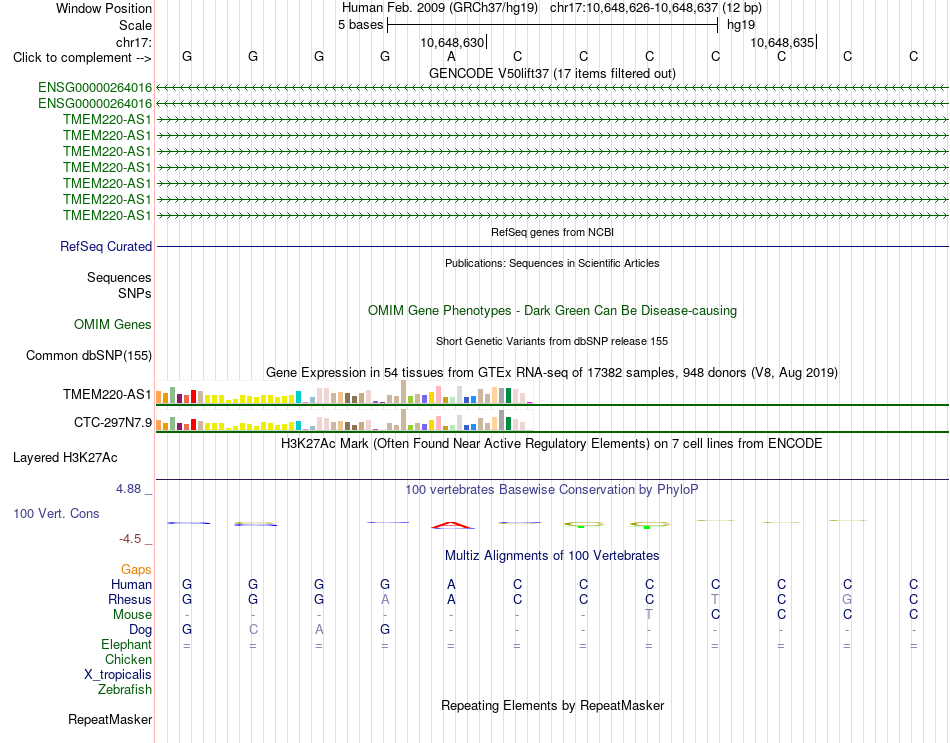The height and width of the screenshot is (743, 950).
Task: Open the GENCODE V50lift37 track title
Action: (x=552, y=73)
